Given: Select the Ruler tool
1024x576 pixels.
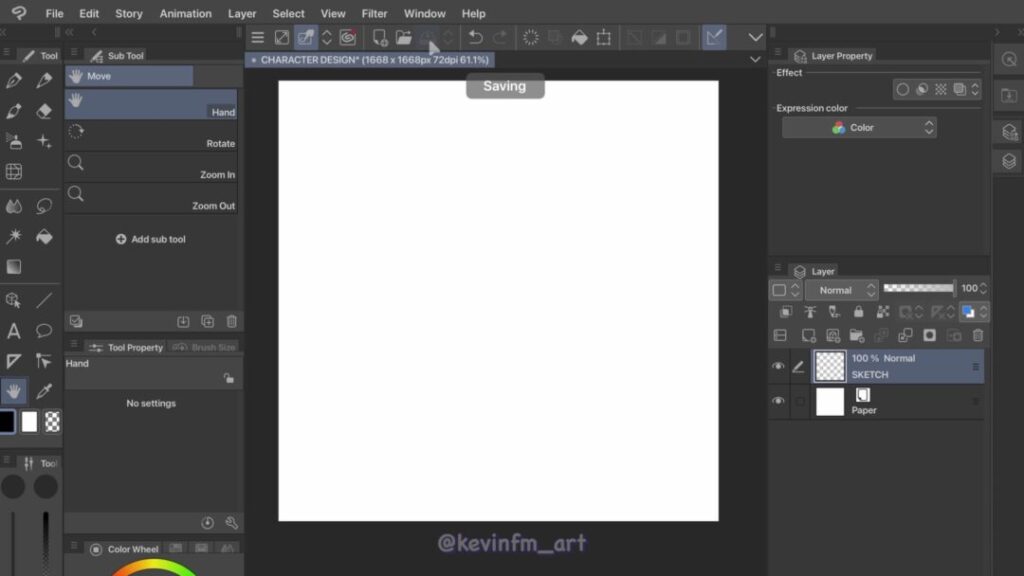Looking at the screenshot, I should (14, 361).
